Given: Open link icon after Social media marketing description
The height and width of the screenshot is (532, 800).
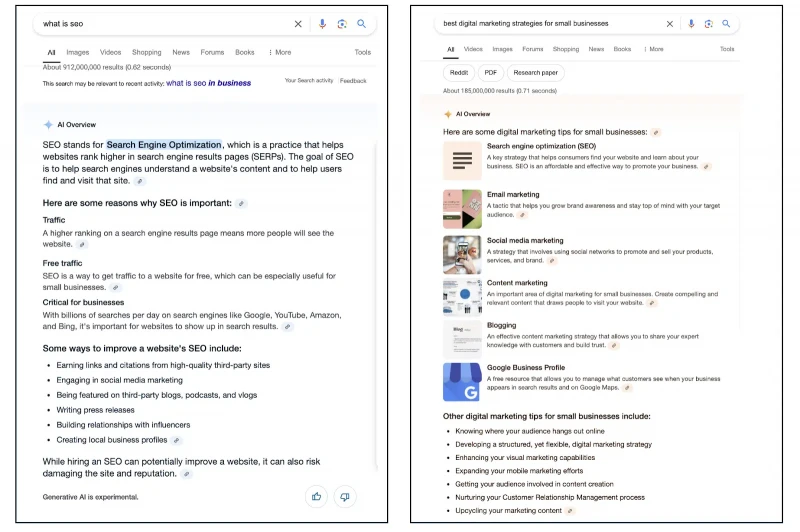Looking at the screenshot, I should coord(551,261).
